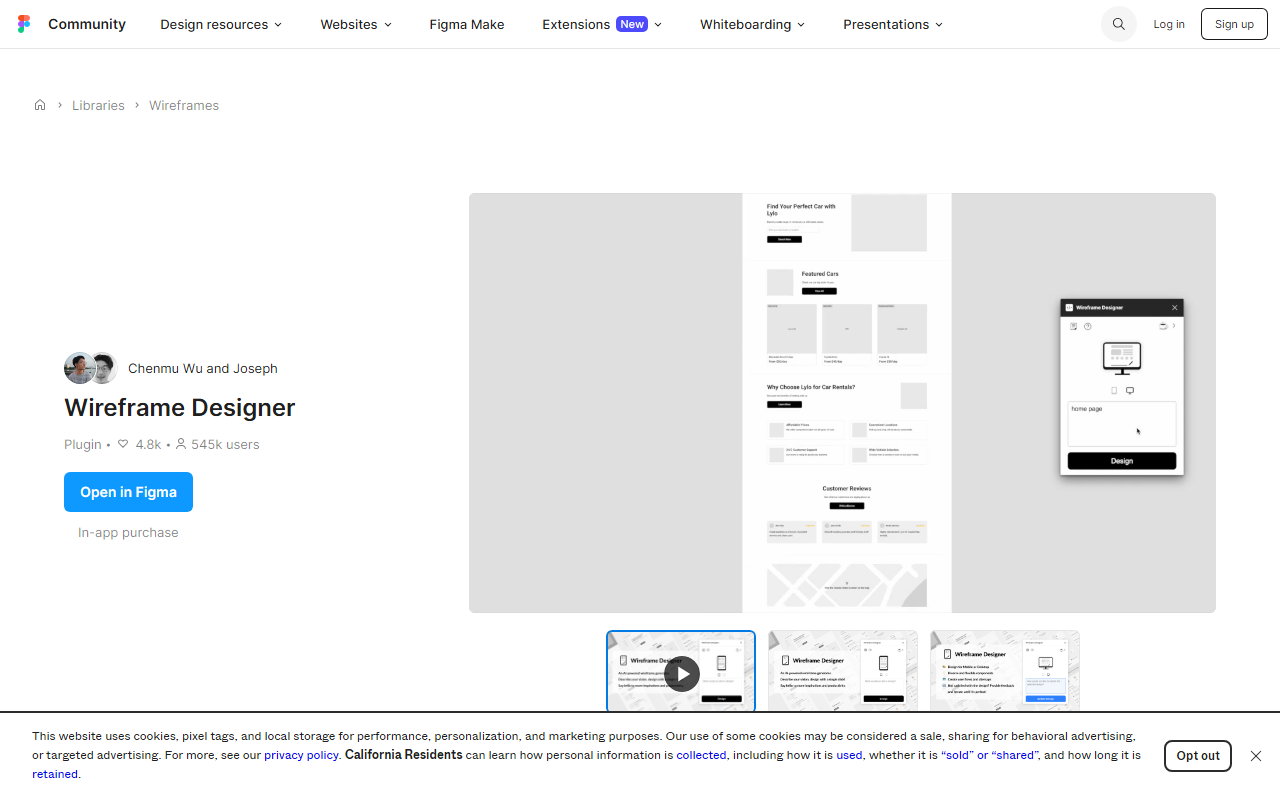Image resolution: width=1280 pixels, height=800 pixels.
Task: Click Joseph's author avatar
Action: [x=104, y=368]
